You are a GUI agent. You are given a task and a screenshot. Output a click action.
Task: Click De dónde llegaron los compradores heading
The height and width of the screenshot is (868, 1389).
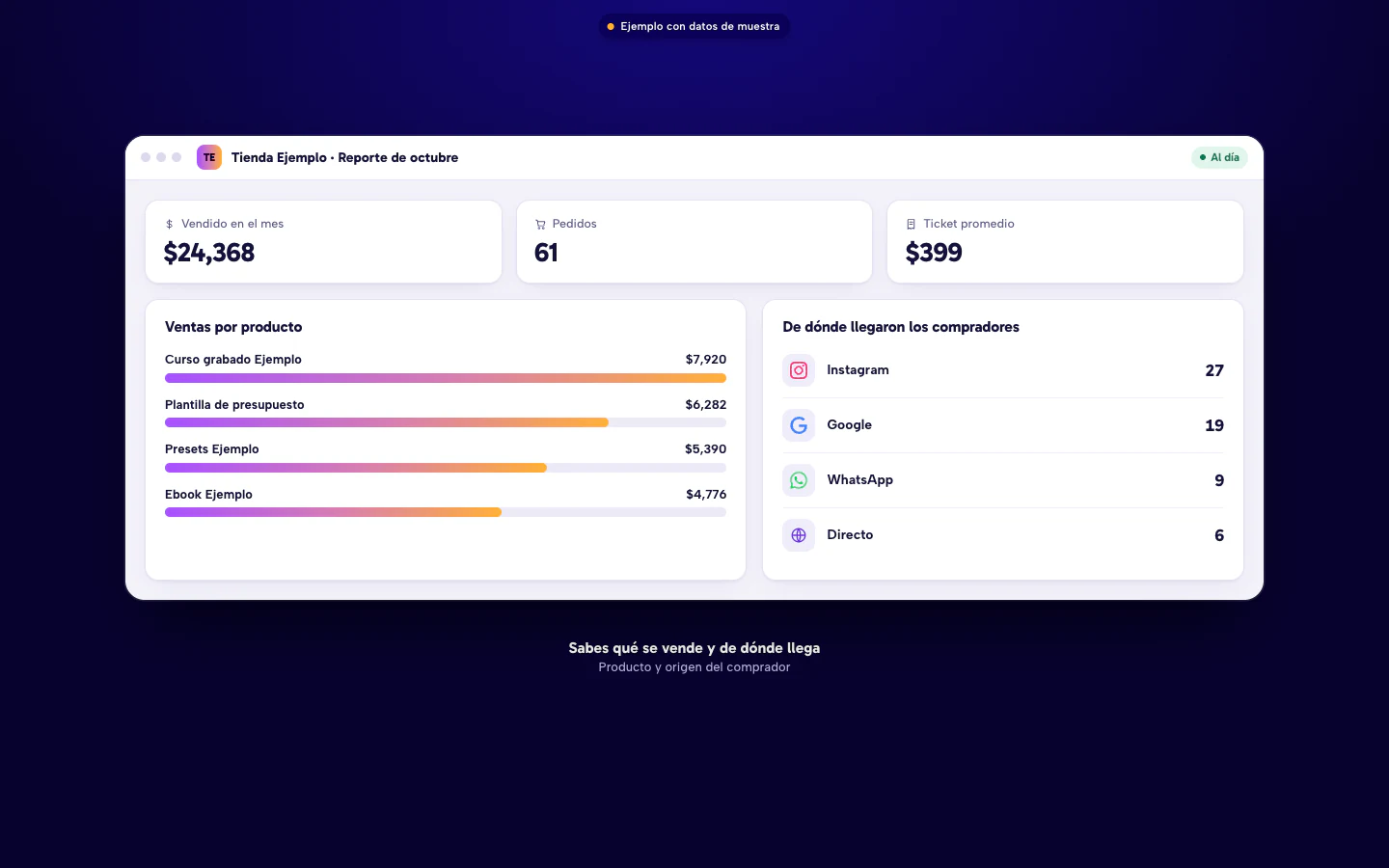click(901, 327)
